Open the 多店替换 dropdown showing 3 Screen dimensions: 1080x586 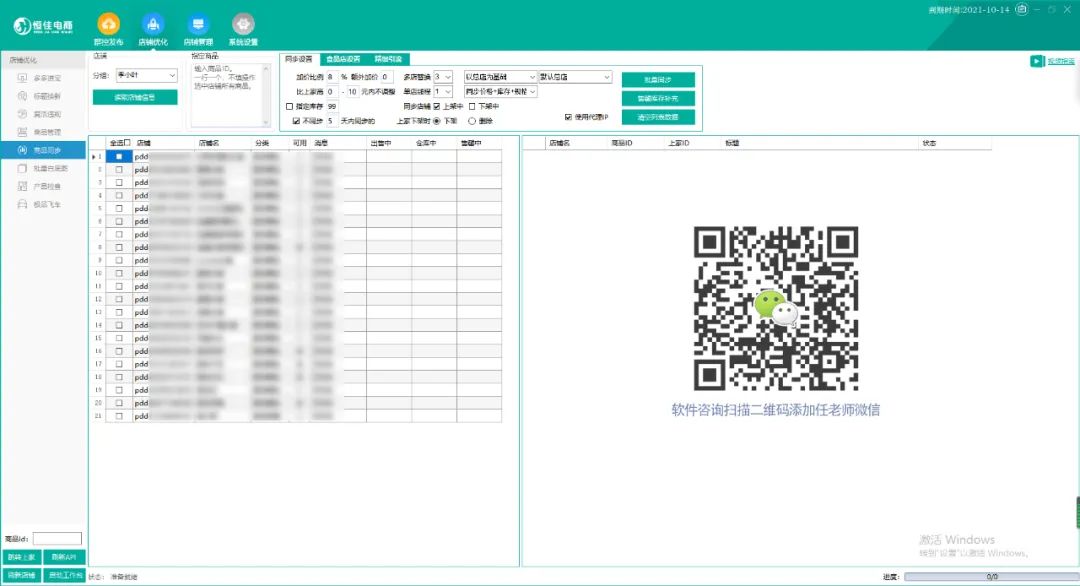click(443, 77)
